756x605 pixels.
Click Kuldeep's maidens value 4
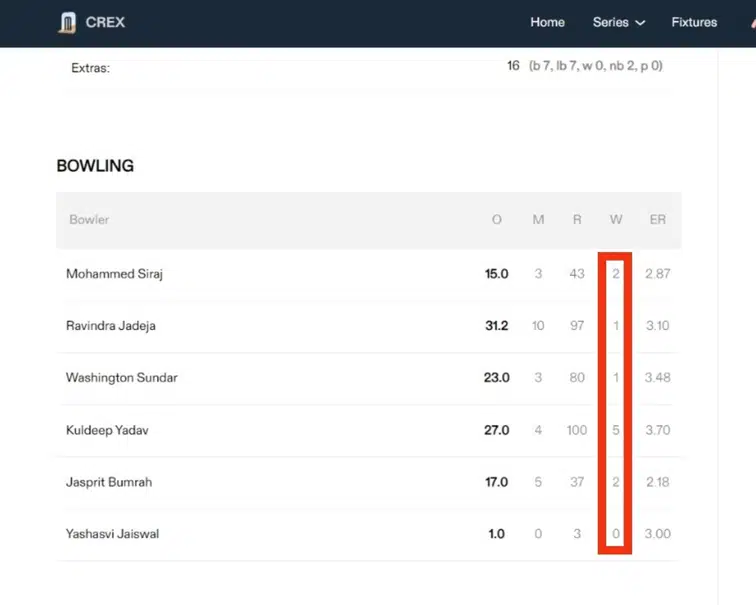tap(538, 430)
